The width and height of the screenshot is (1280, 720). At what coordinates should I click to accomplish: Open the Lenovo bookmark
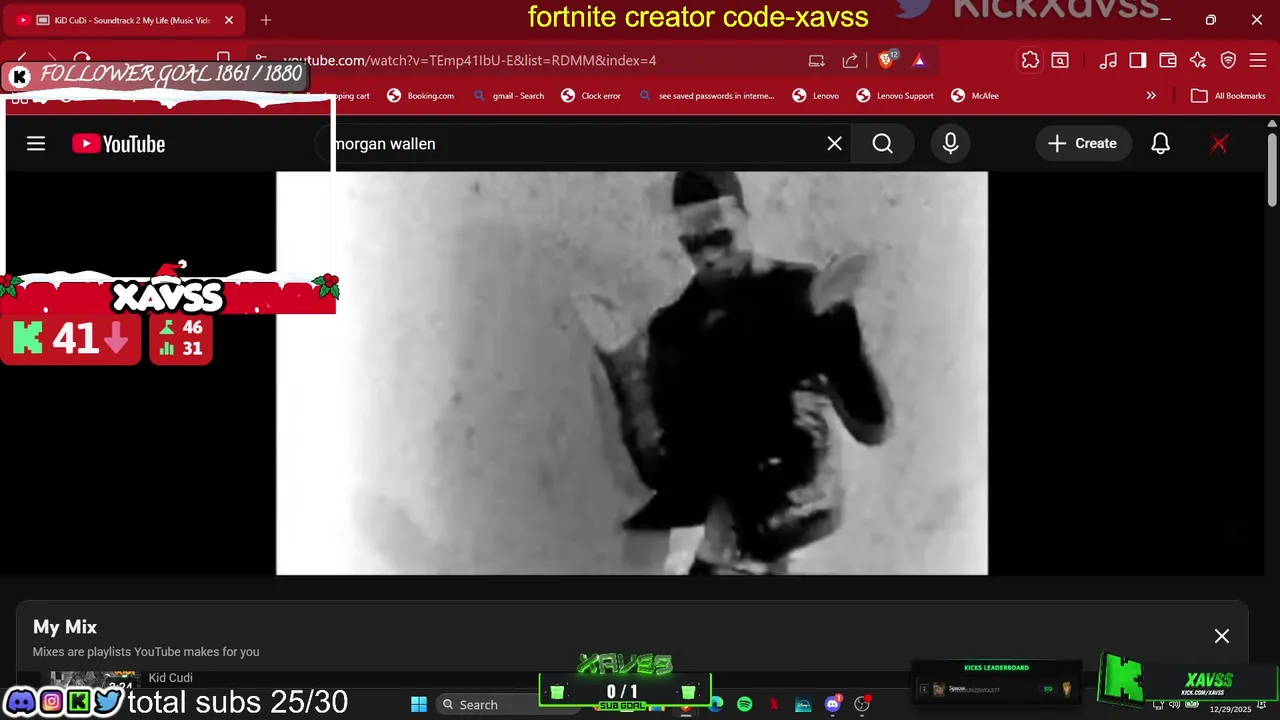(x=816, y=96)
